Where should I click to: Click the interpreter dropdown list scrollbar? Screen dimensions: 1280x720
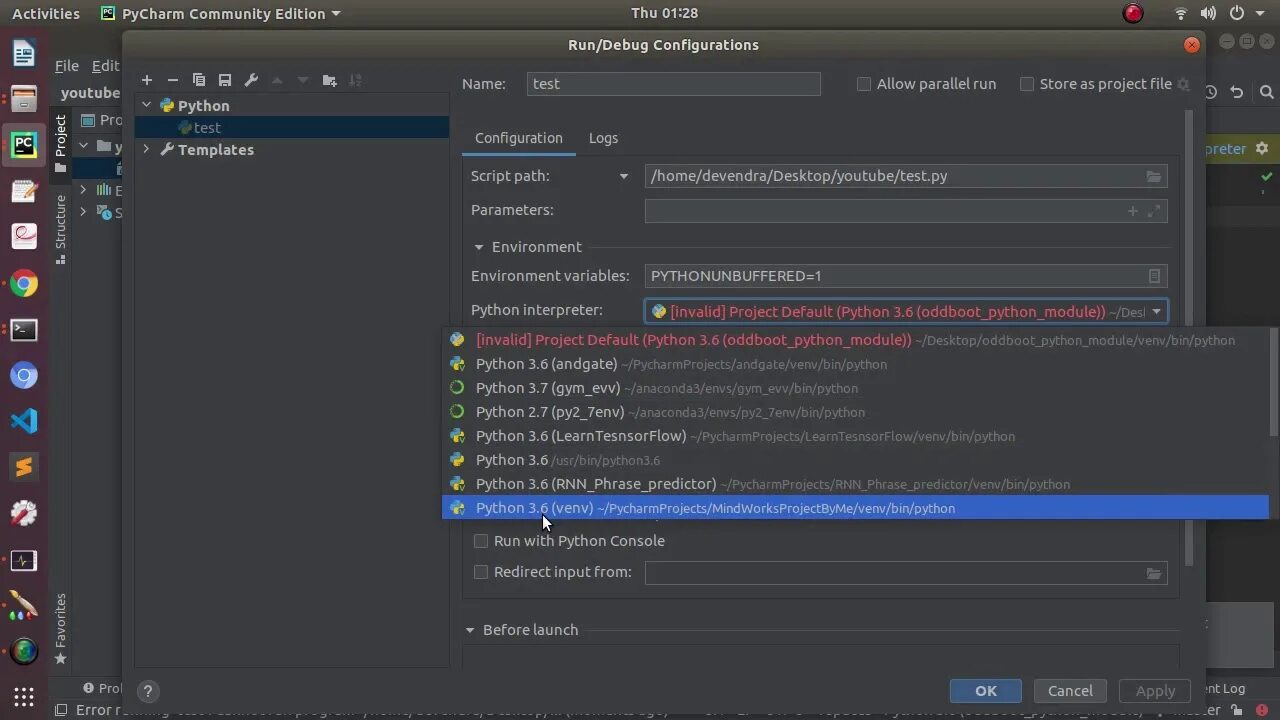pyautogui.click(x=1274, y=384)
